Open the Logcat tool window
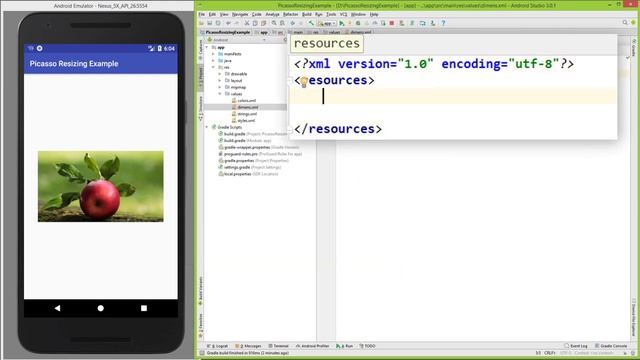The width and height of the screenshot is (640, 360). click(x=218, y=346)
